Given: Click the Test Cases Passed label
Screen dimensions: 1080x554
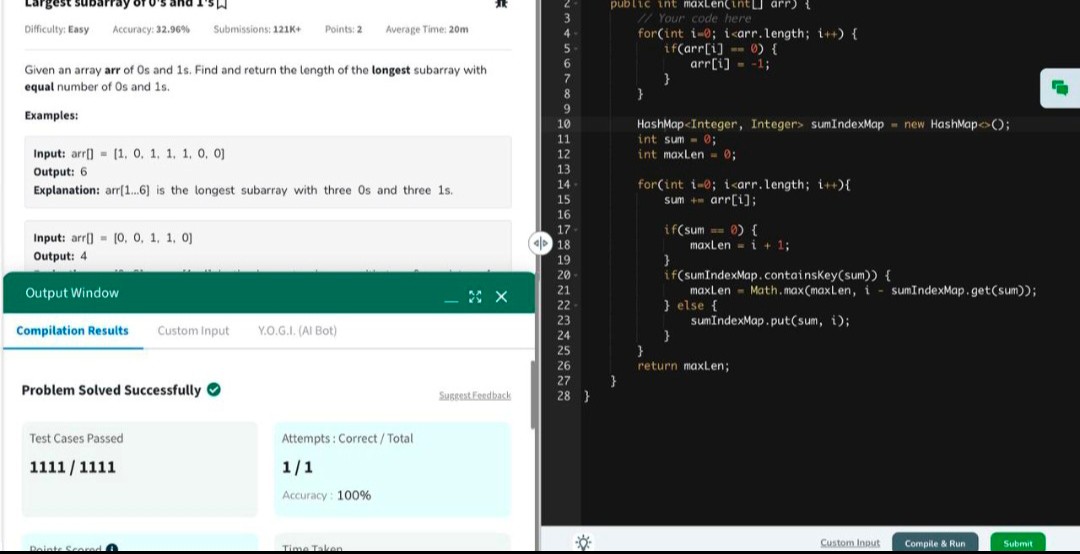Looking at the screenshot, I should pos(76,438).
